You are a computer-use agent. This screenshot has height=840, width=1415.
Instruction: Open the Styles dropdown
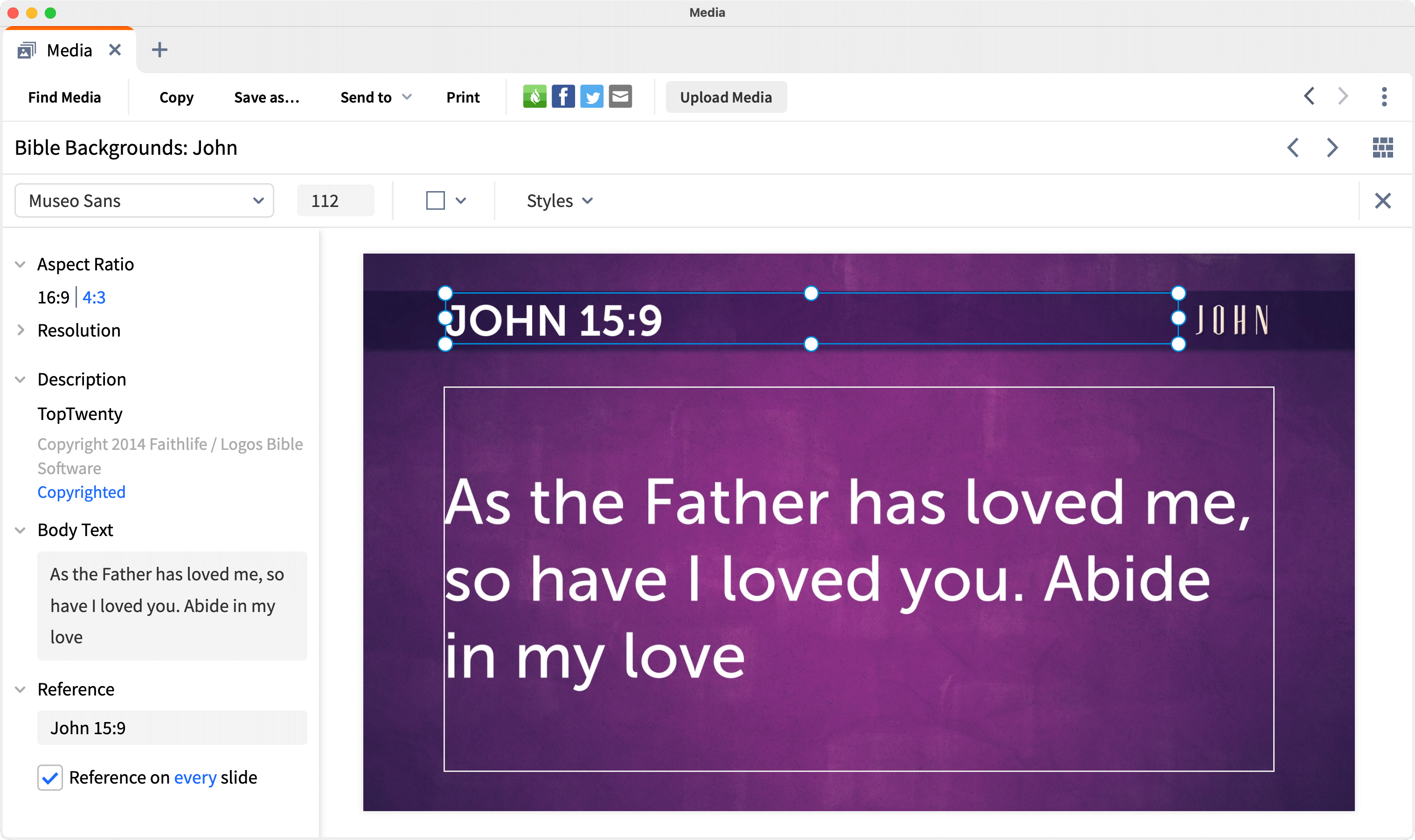pos(560,200)
